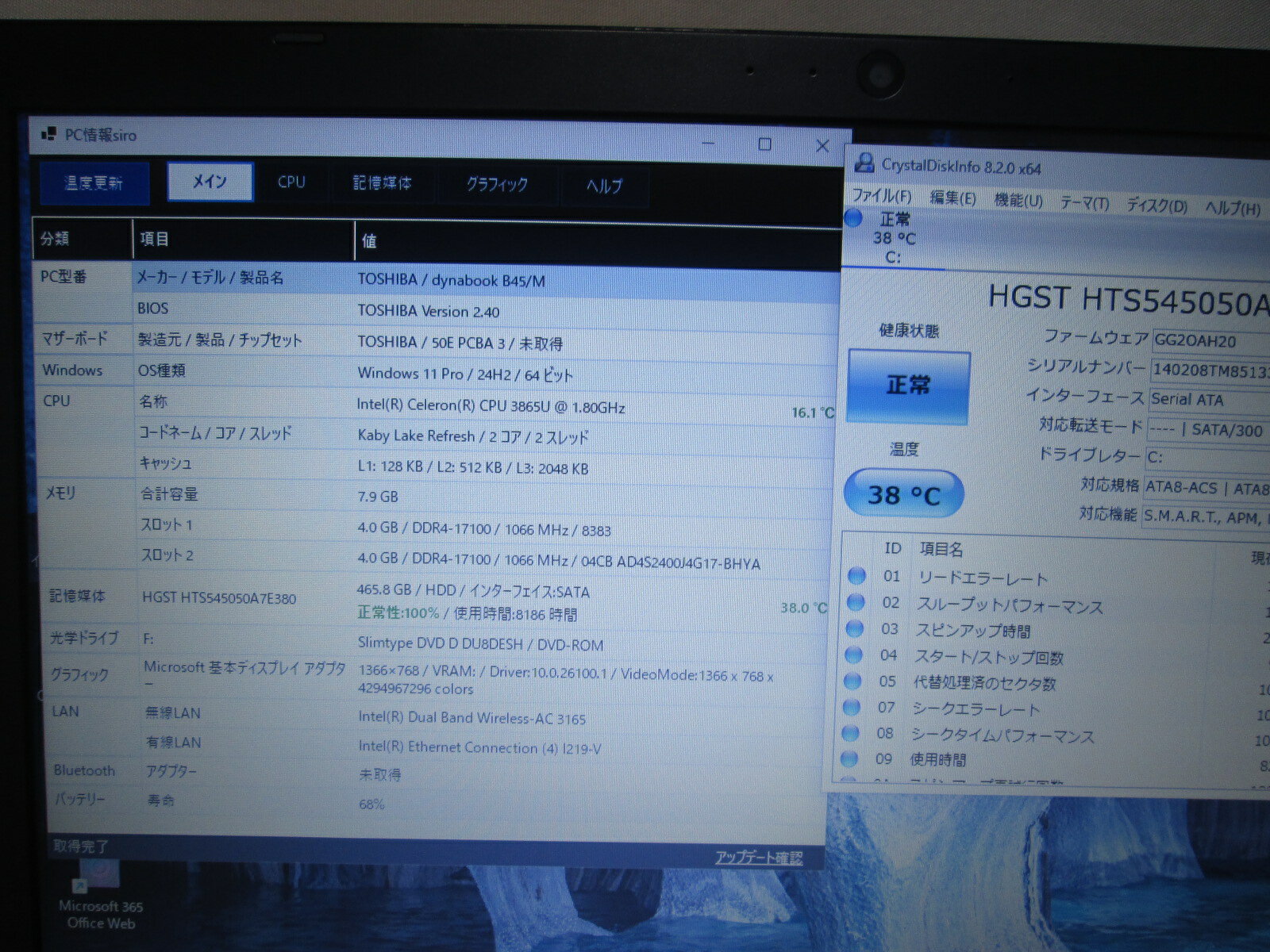Click the blue status dot for ID 01
This screenshot has height=952, width=1270.
856,575
